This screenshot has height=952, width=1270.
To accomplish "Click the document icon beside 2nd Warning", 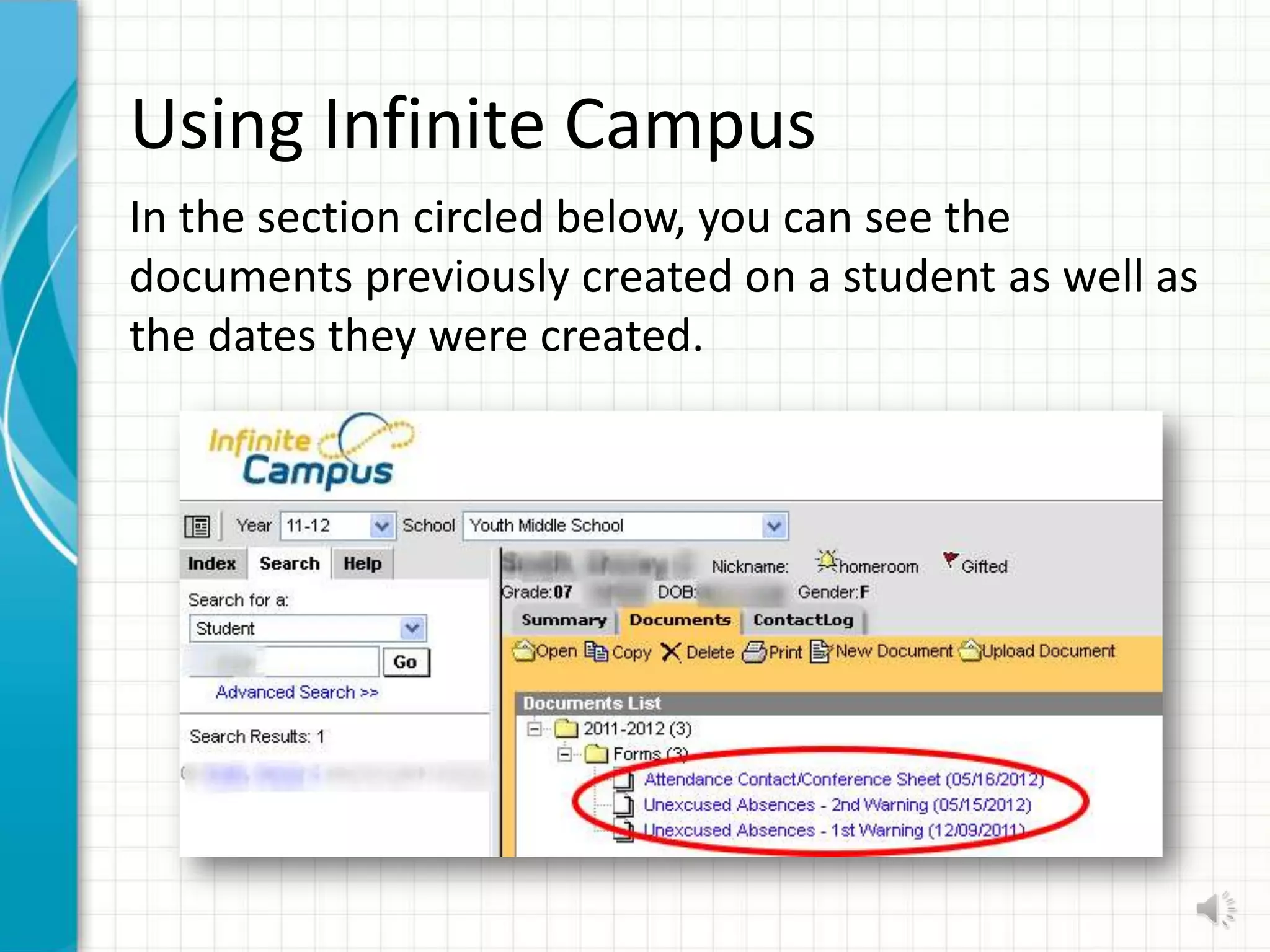I will point(623,805).
